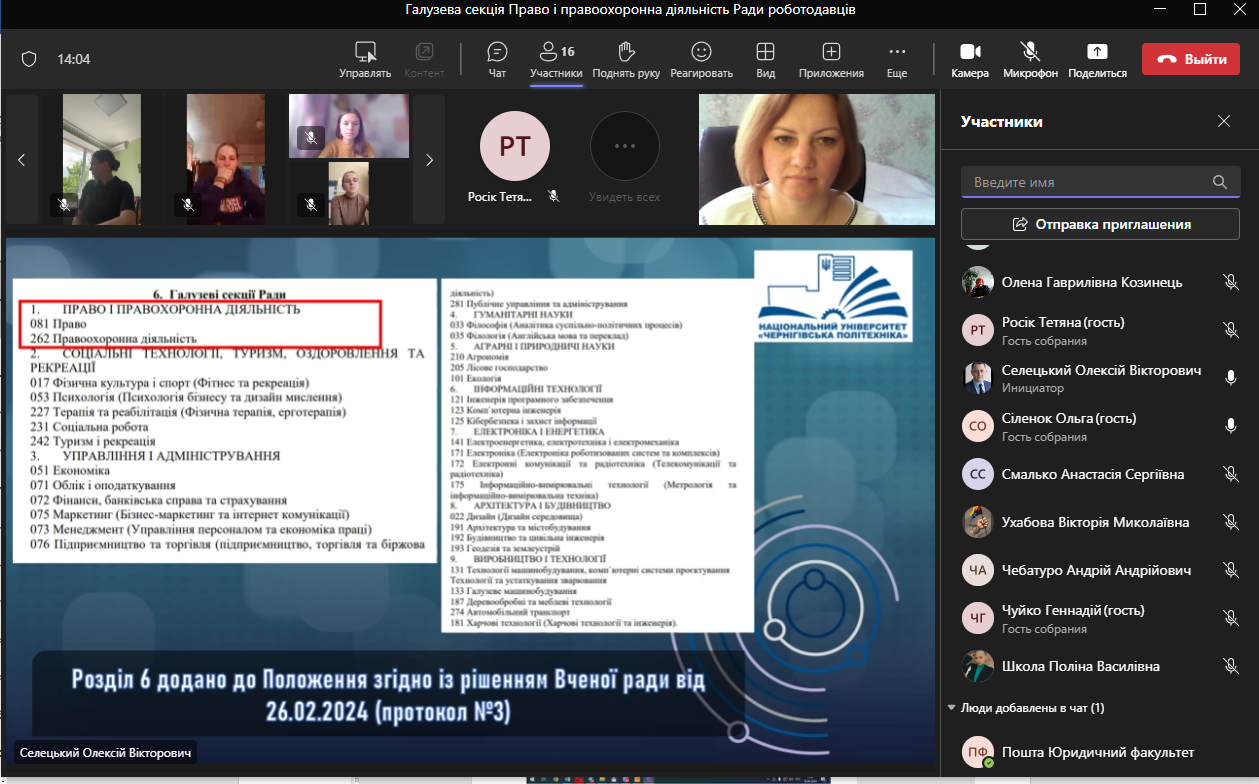Image resolution: width=1259 pixels, height=784 pixels.
Task: Close the Участники side panel
Action: (x=1224, y=121)
